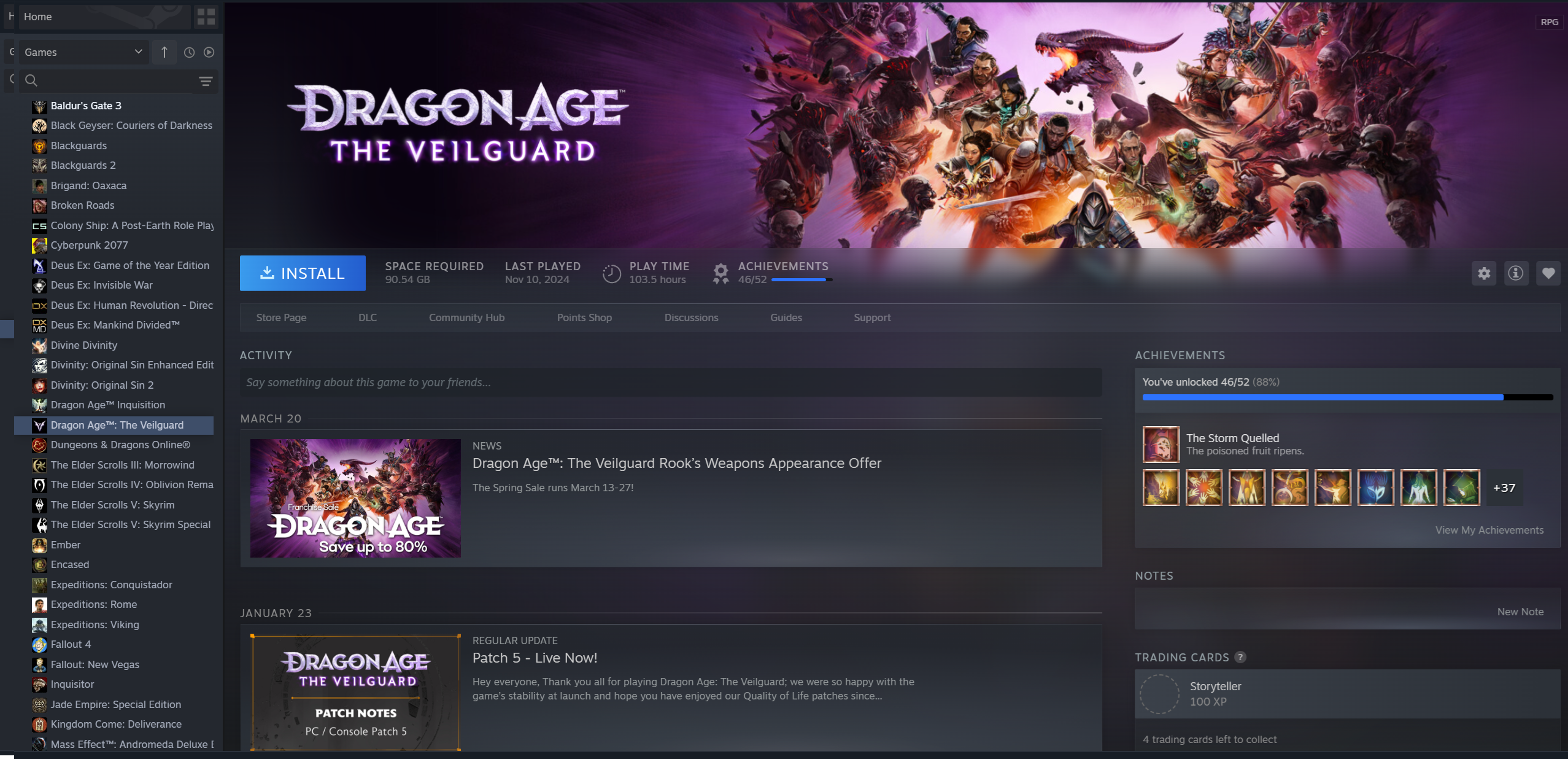
Task: Click The Storm Quelled achievement icon
Action: click(x=1161, y=444)
